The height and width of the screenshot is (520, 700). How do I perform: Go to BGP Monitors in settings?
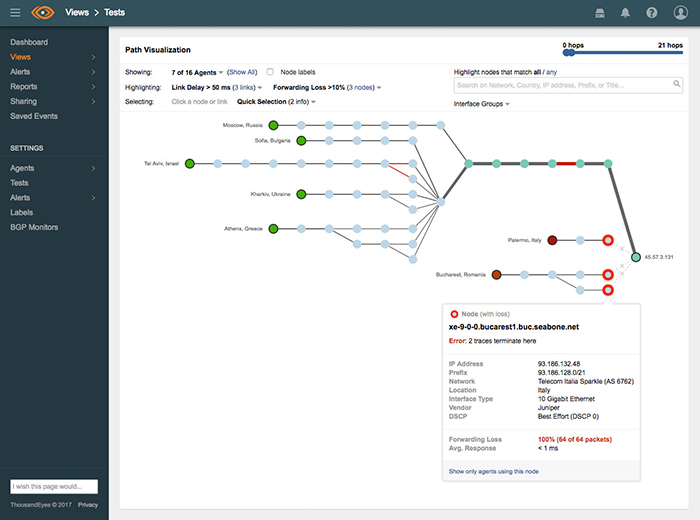[x=34, y=227]
